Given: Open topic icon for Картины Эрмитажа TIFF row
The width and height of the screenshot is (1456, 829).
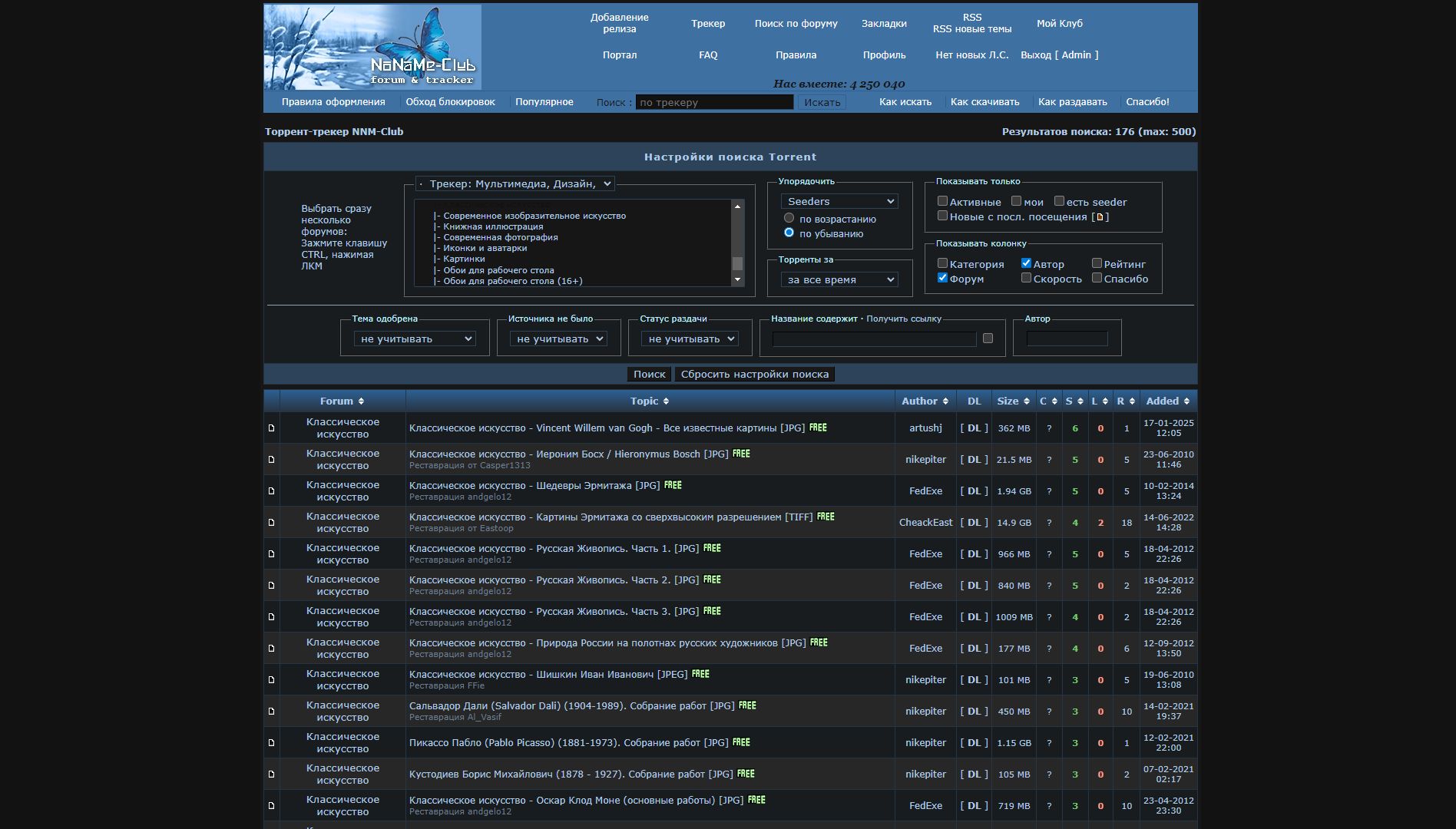Looking at the screenshot, I should [x=271, y=523].
